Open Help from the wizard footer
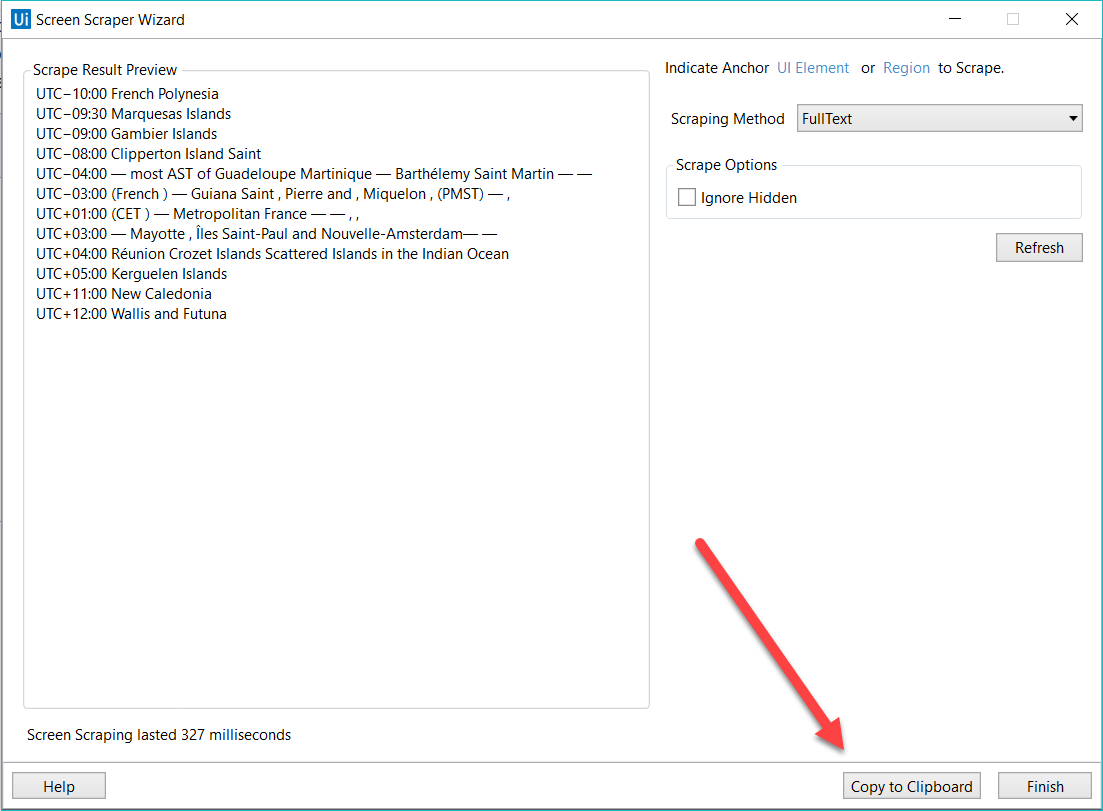The width and height of the screenshot is (1103, 811). click(59, 786)
